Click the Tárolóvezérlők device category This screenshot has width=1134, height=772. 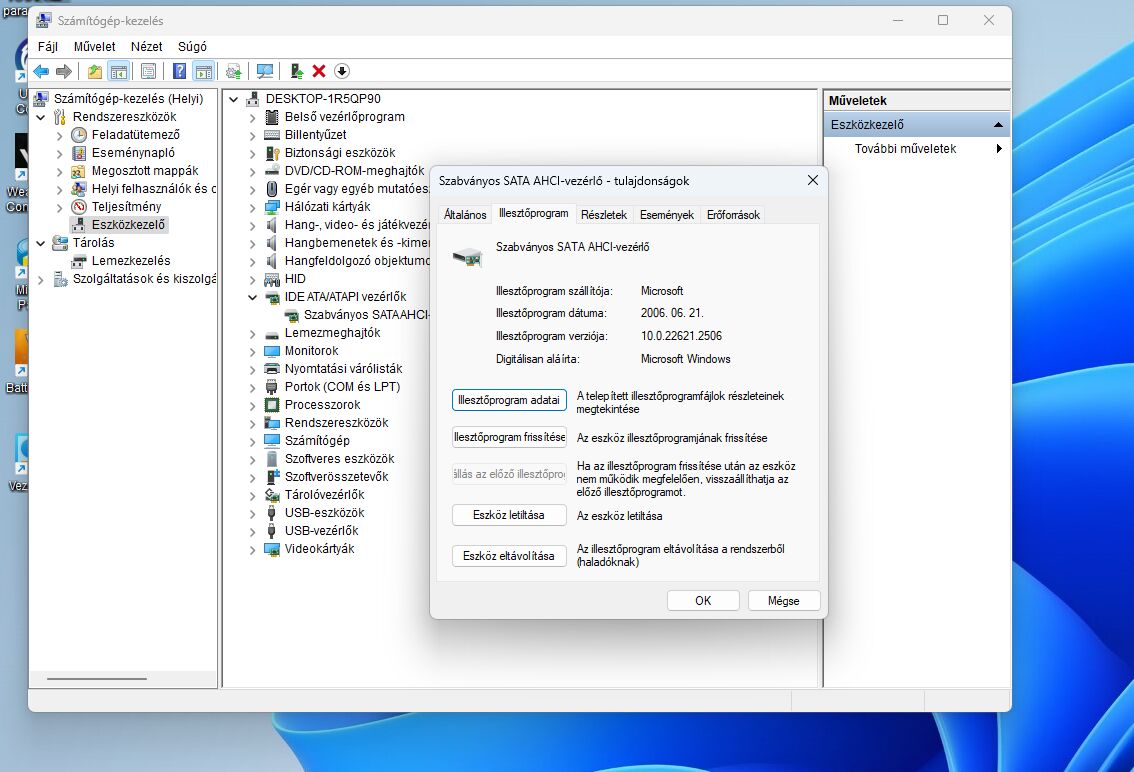tap(325, 495)
